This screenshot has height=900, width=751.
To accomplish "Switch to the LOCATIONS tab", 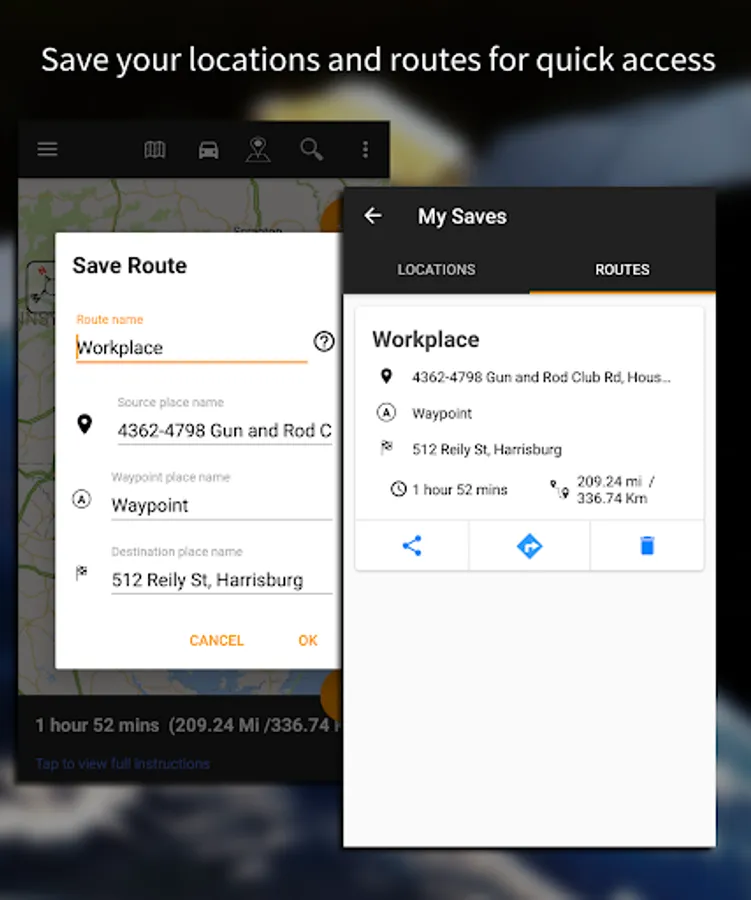I will (436, 269).
